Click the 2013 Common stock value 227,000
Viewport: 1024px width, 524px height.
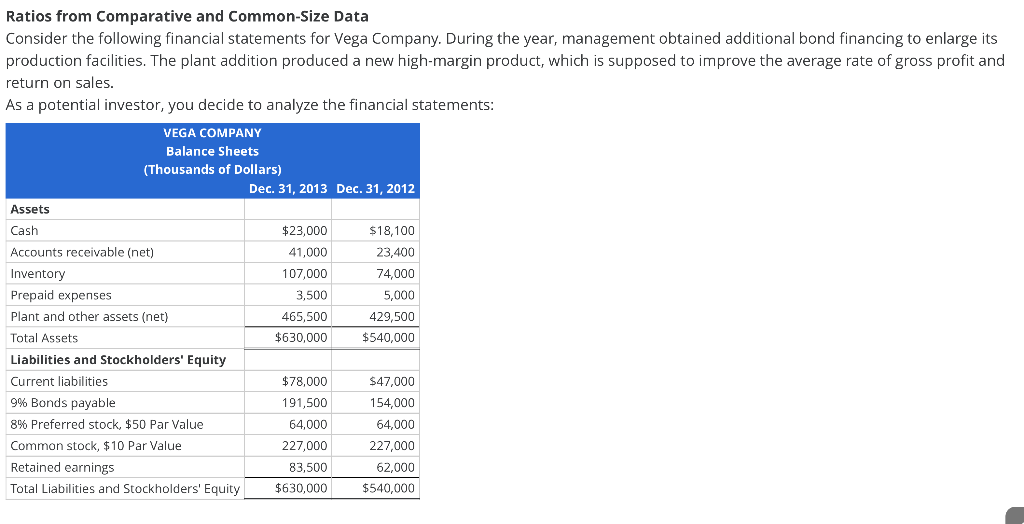305,446
